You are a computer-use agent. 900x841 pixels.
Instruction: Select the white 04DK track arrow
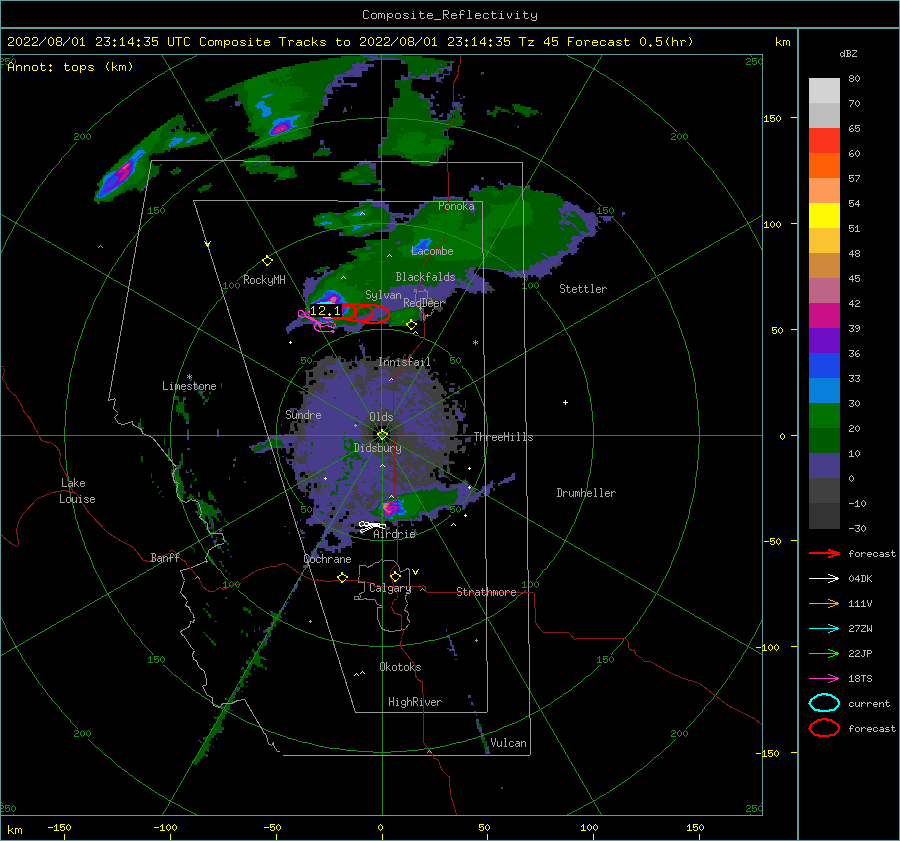click(824, 579)
